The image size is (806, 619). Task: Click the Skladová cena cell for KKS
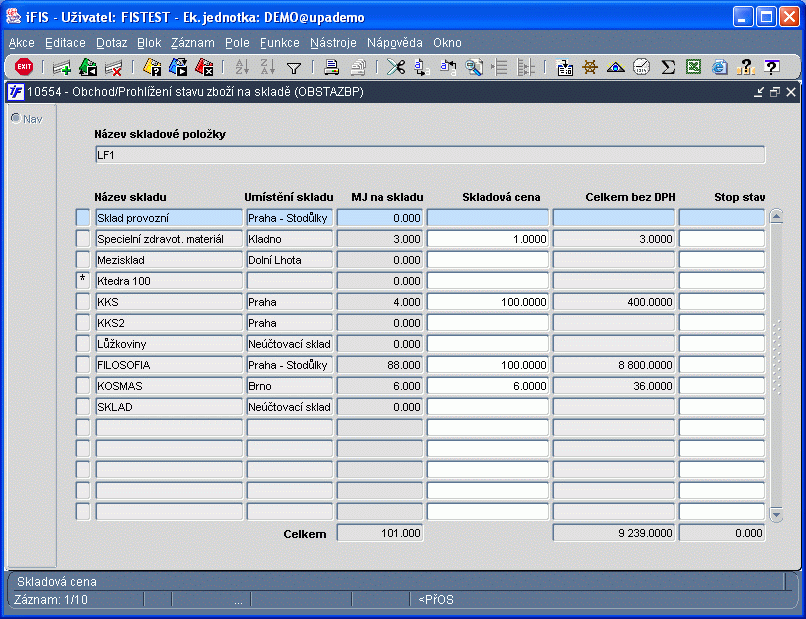[487, 302]
